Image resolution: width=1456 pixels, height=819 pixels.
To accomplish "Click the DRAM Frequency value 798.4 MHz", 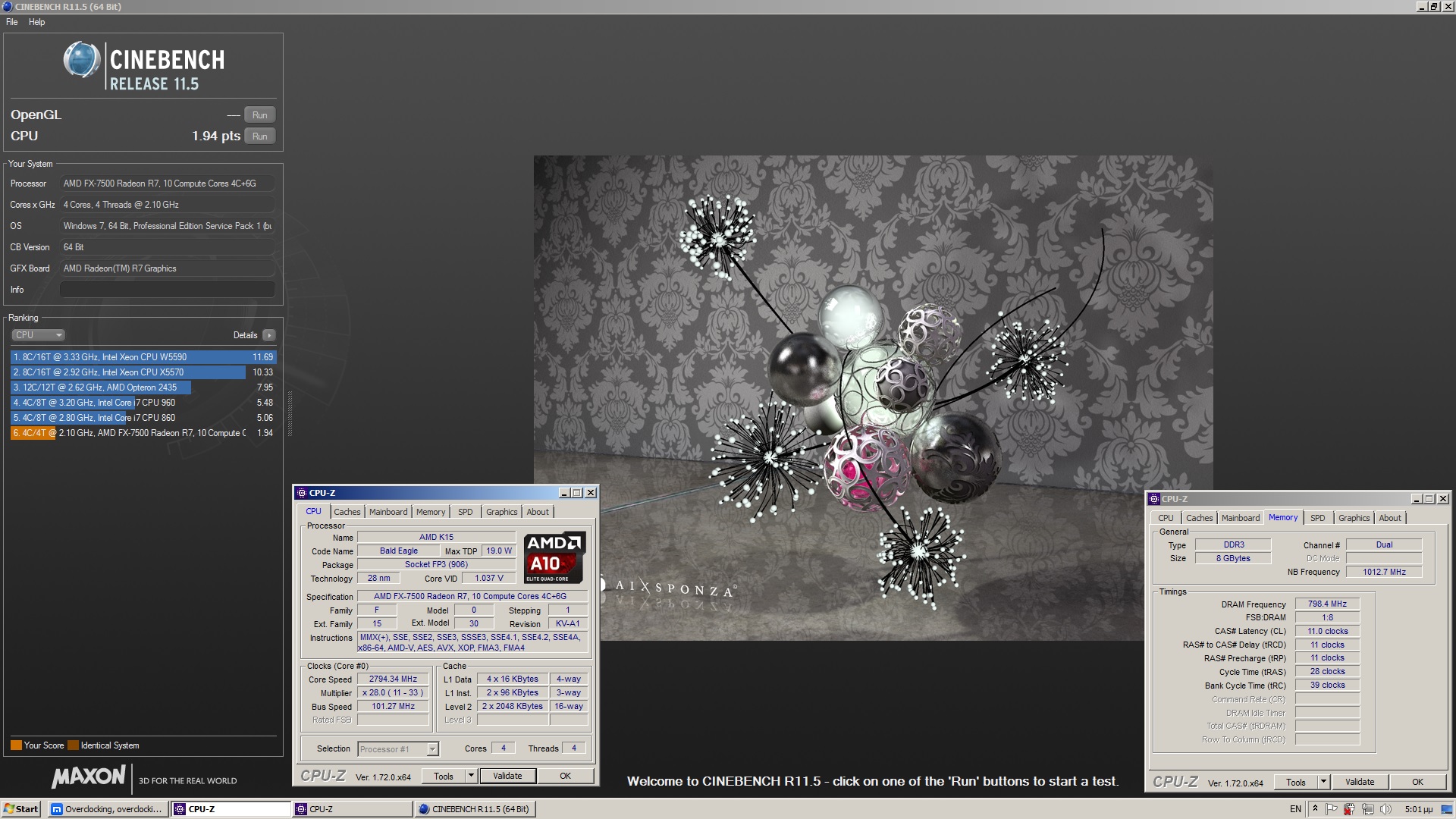I will point(1327,604).
